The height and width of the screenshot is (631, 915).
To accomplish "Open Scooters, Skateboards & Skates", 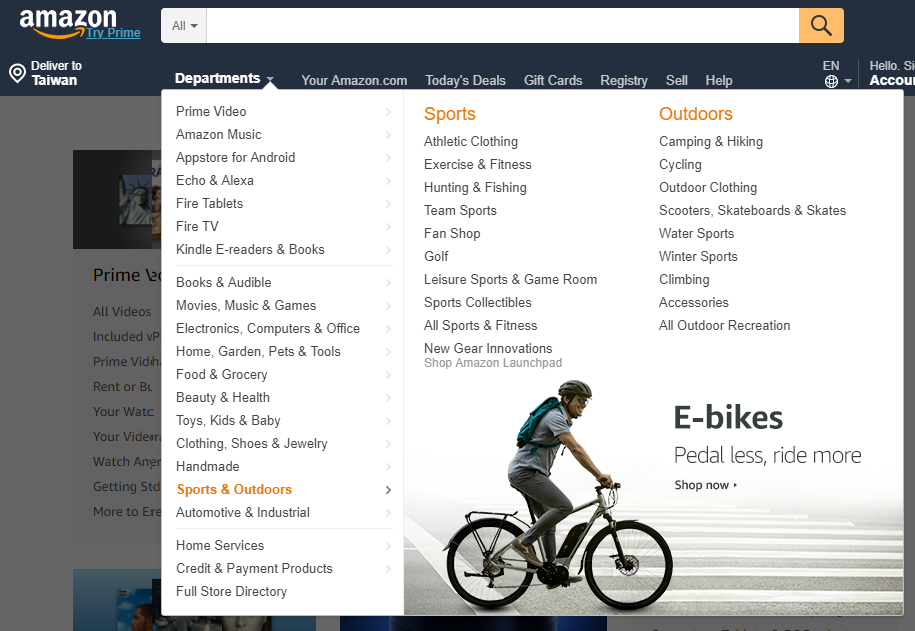I will click(x=752, y=211).
